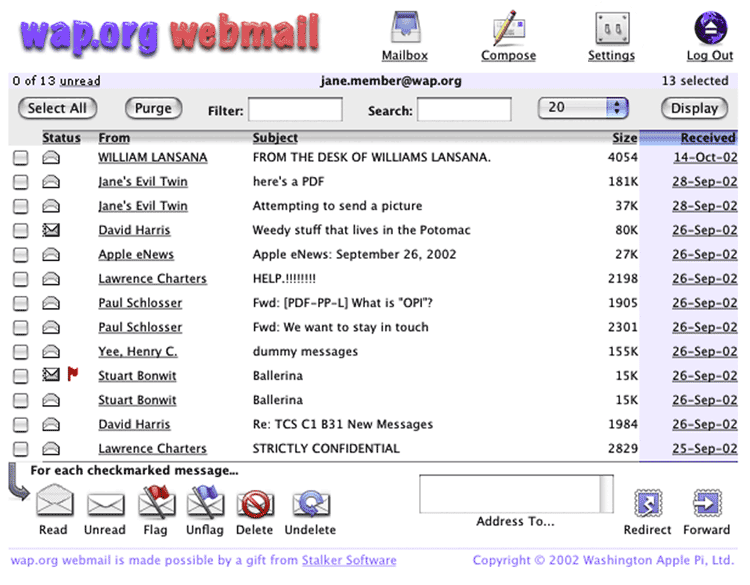
Task: Click the Address To scrollbar
Action: pyautogui.click(x=607, y=494)
